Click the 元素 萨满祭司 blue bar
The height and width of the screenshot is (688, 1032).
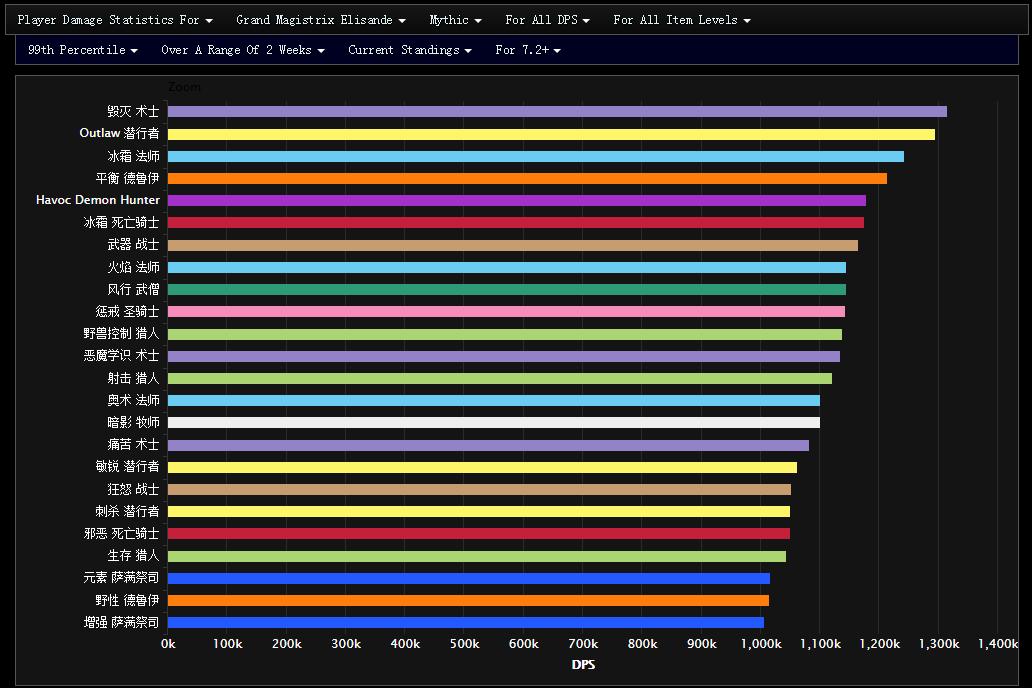[x=469, y=578]
